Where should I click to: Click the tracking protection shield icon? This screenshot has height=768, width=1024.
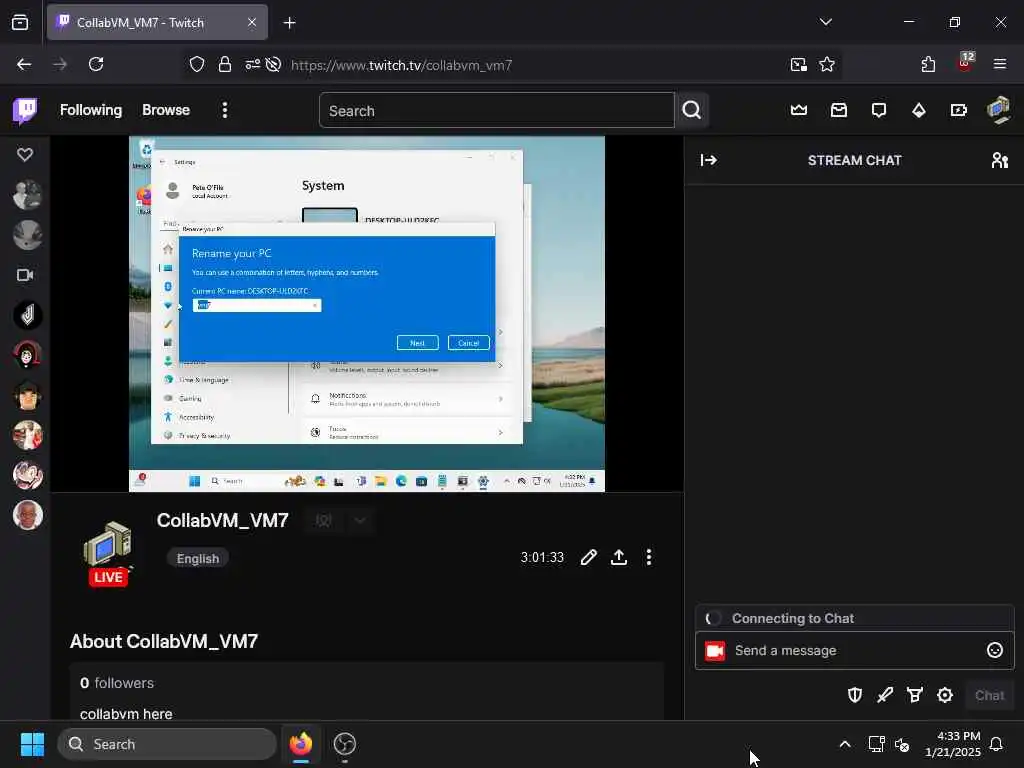coord(197,64)
